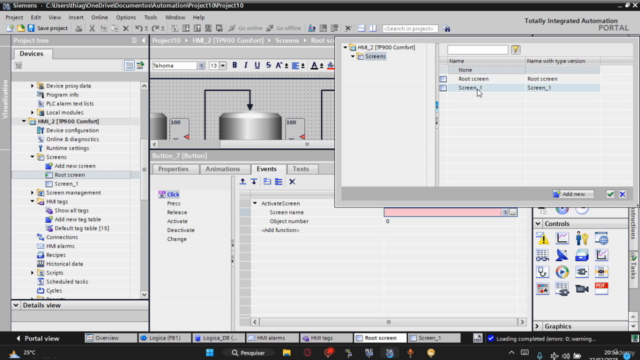Viewport: 640px width, 360px height.
Task: Expand Screen management node
Action: point(32,193)
